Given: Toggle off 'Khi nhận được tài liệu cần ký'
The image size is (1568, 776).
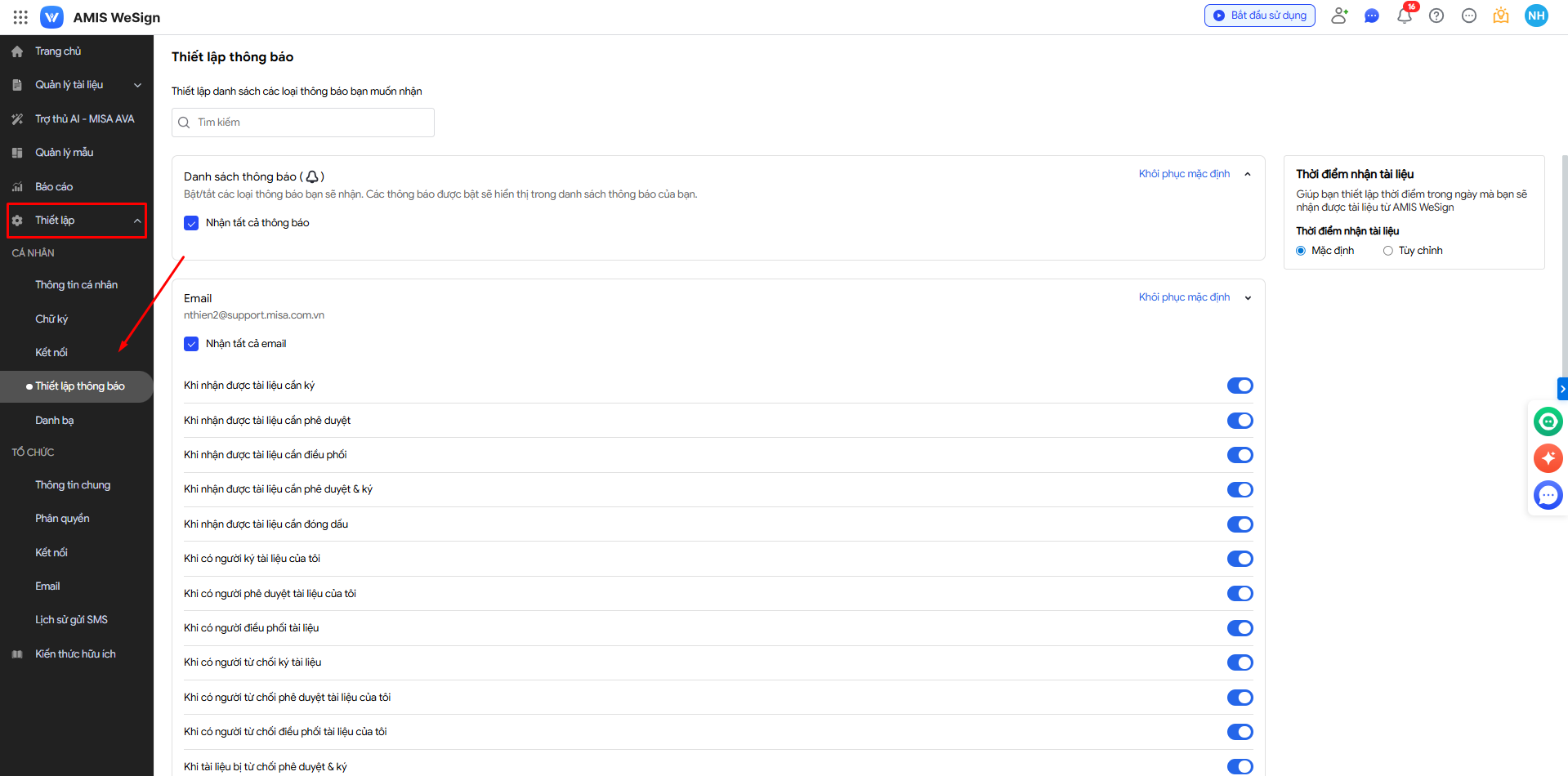Looking at the screenshot, I should pos(1240,386).
